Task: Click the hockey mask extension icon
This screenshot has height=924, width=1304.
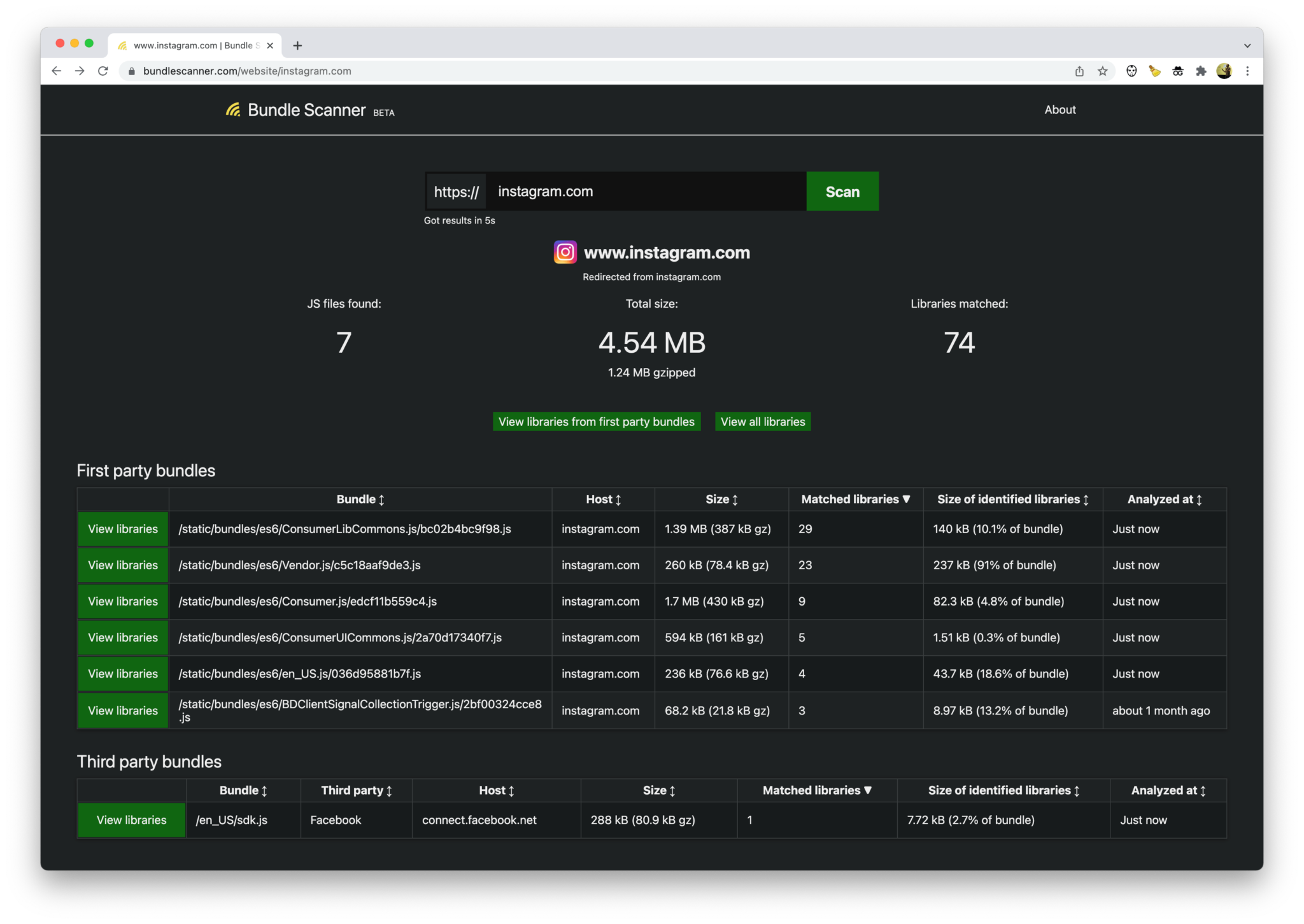Action: tap(1132, 71)
